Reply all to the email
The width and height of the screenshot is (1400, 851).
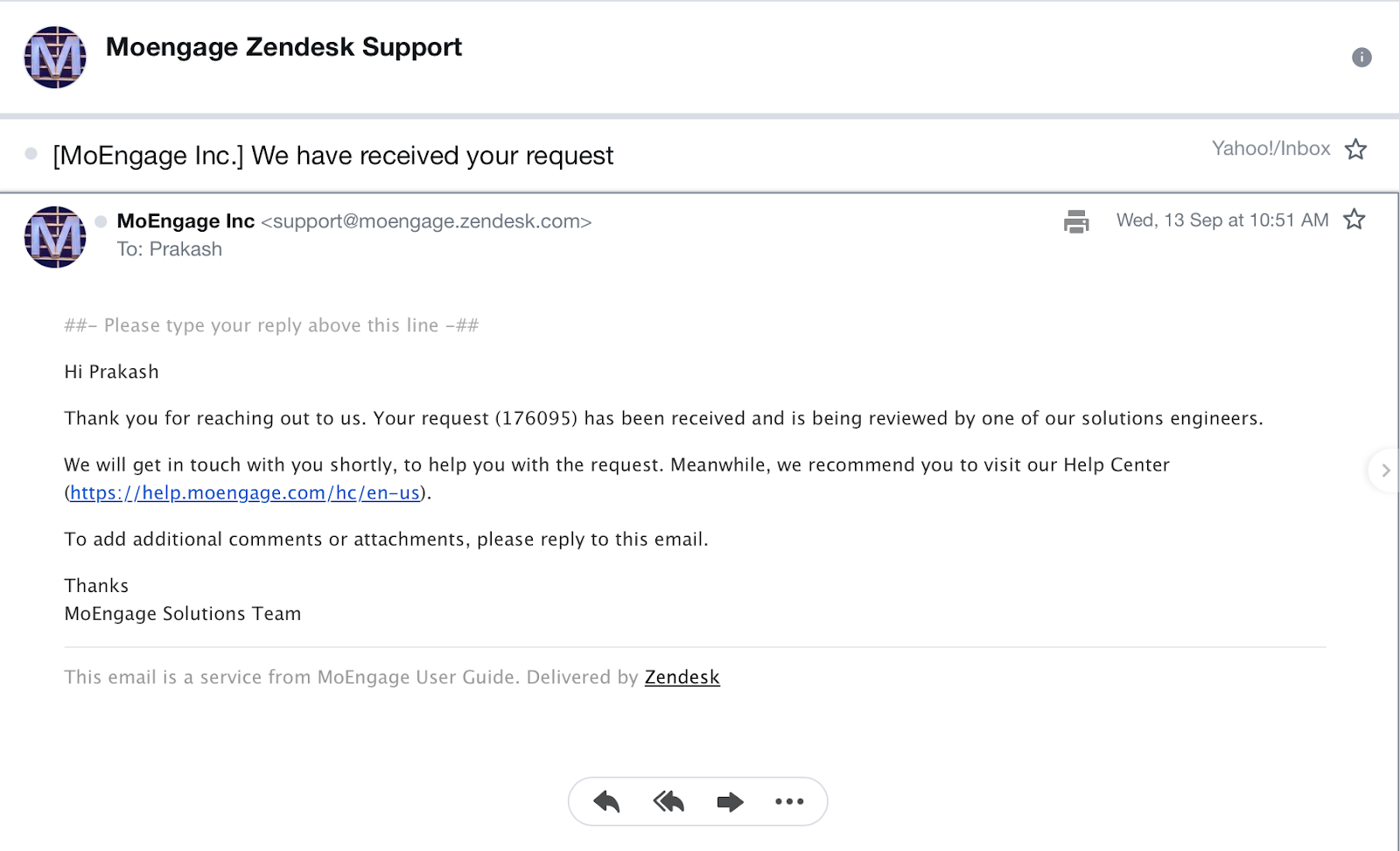click(668, 801)
